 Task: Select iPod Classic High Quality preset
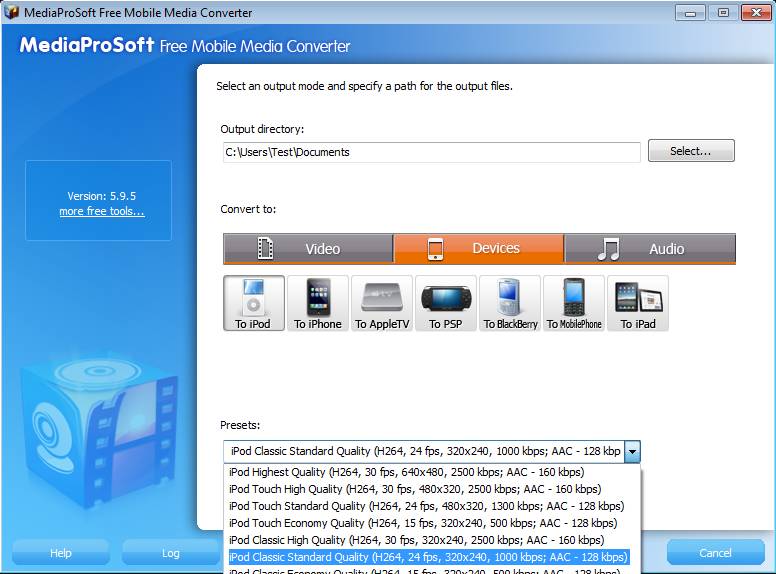[x=416, y=540]
